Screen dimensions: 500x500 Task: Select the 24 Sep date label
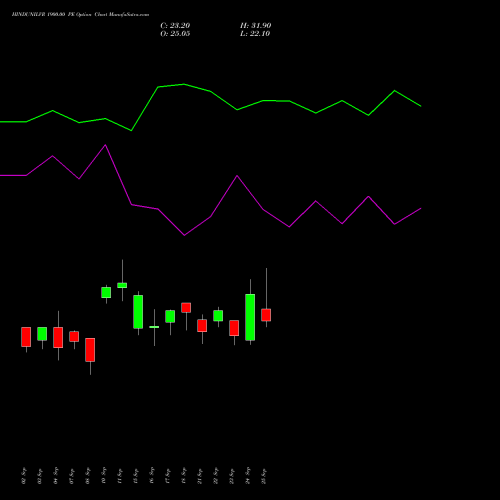248,475
